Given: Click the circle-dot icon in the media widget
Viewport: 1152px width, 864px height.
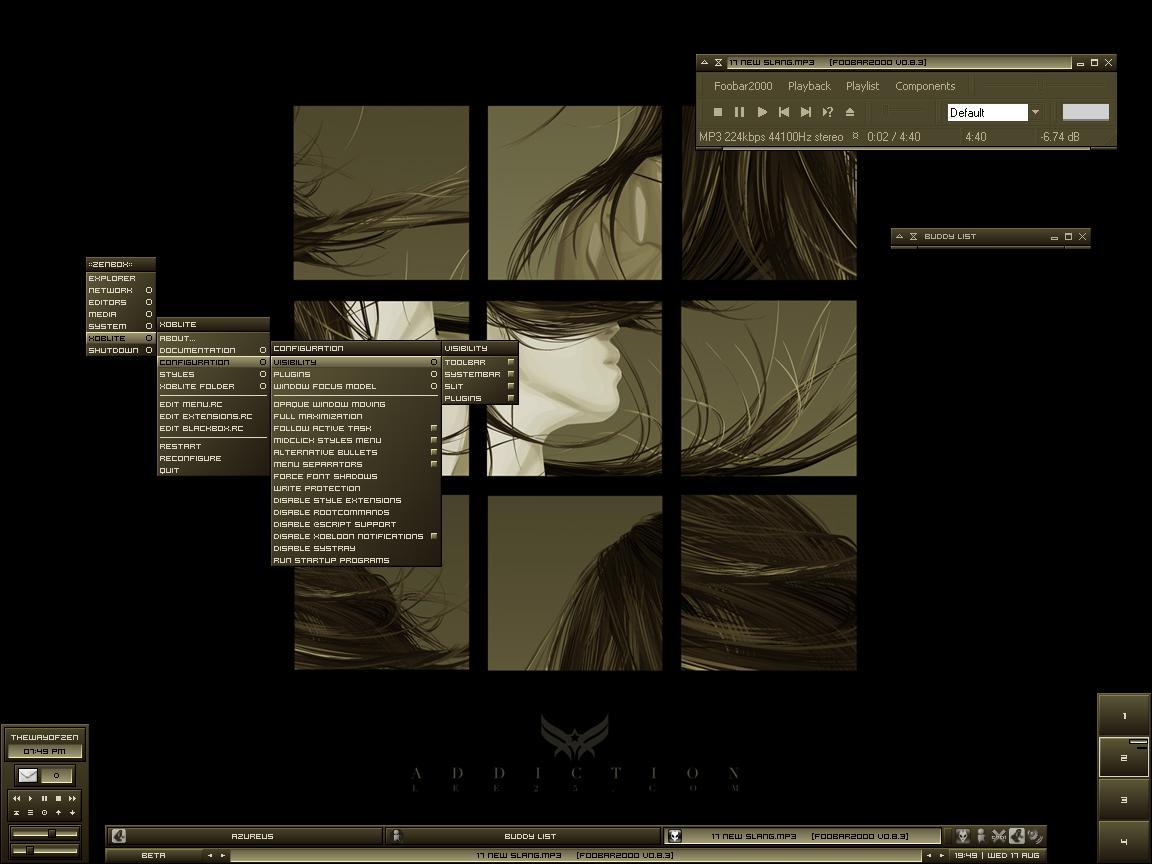Looking at the screenshot, I should (44, 813).
